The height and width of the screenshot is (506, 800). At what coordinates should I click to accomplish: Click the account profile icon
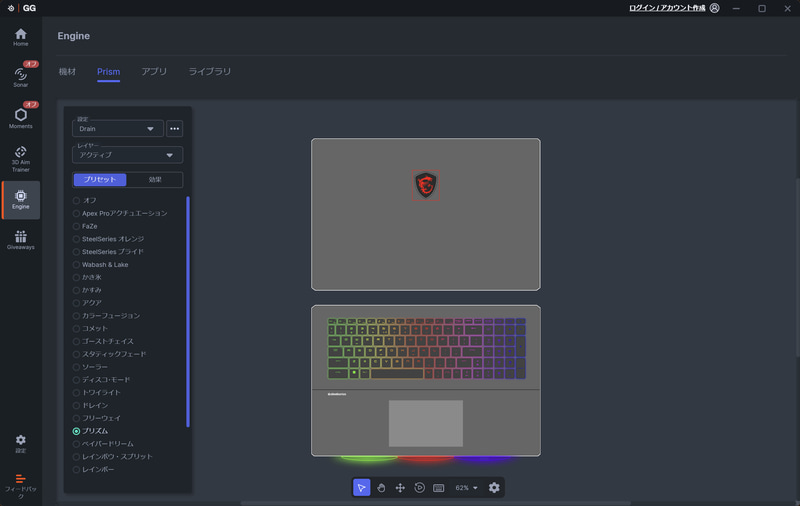click(x=714, y=8)
